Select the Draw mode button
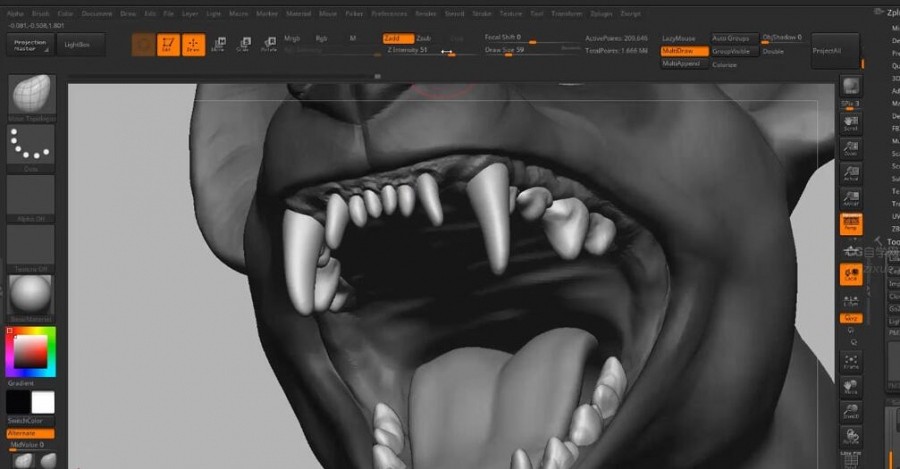 193,45
